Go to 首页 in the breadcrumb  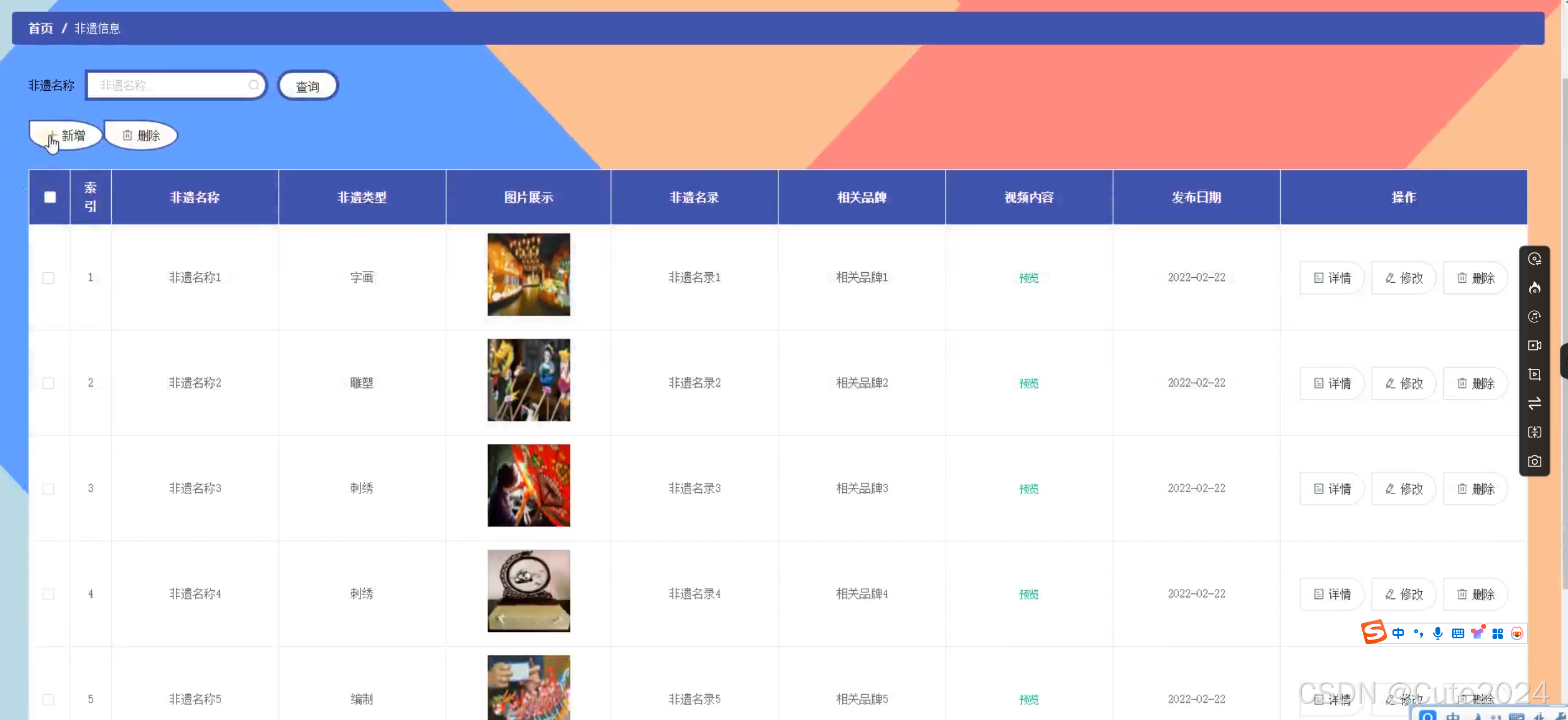coord(40,29)
